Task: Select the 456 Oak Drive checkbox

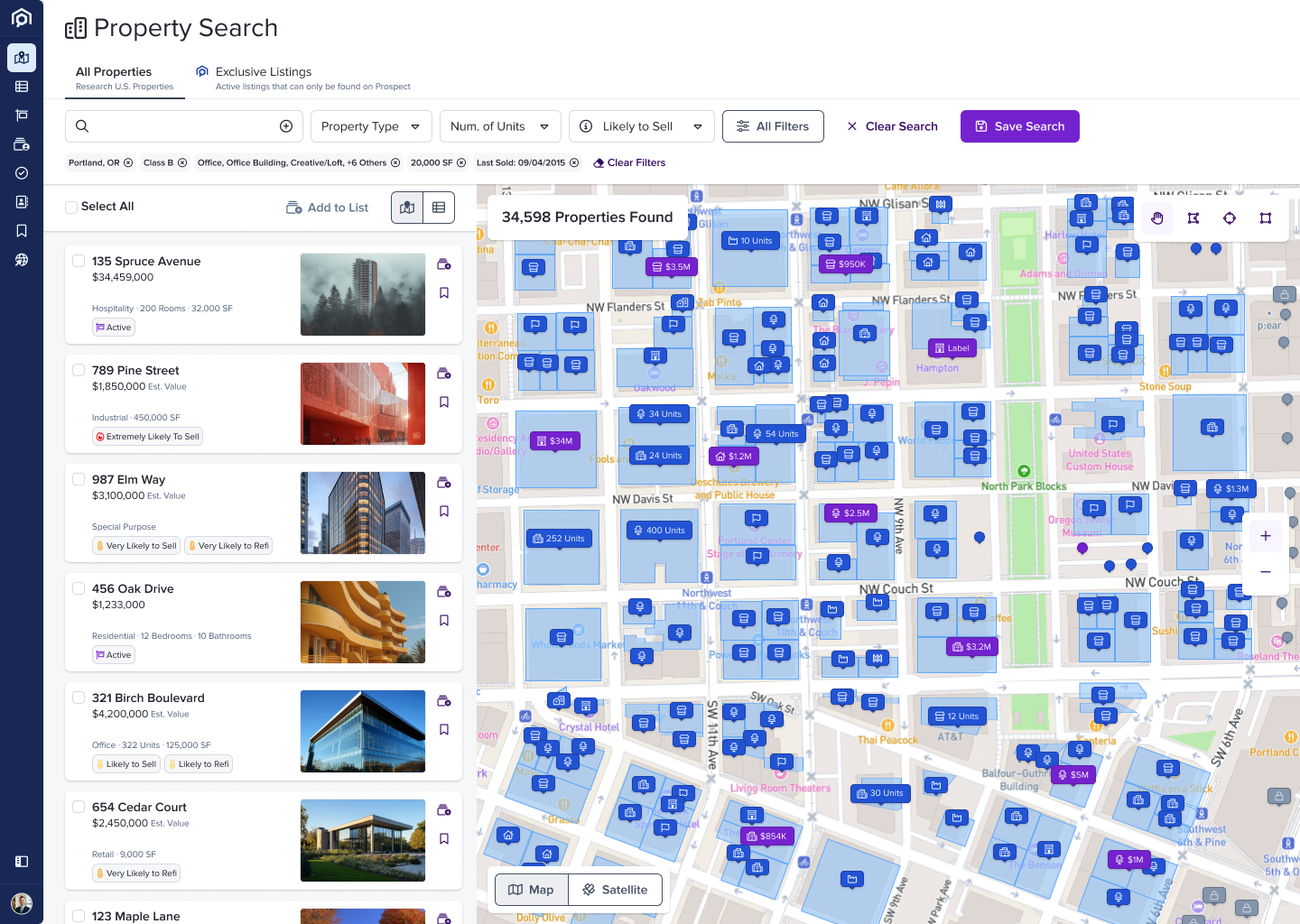Action: click(79, 588)
